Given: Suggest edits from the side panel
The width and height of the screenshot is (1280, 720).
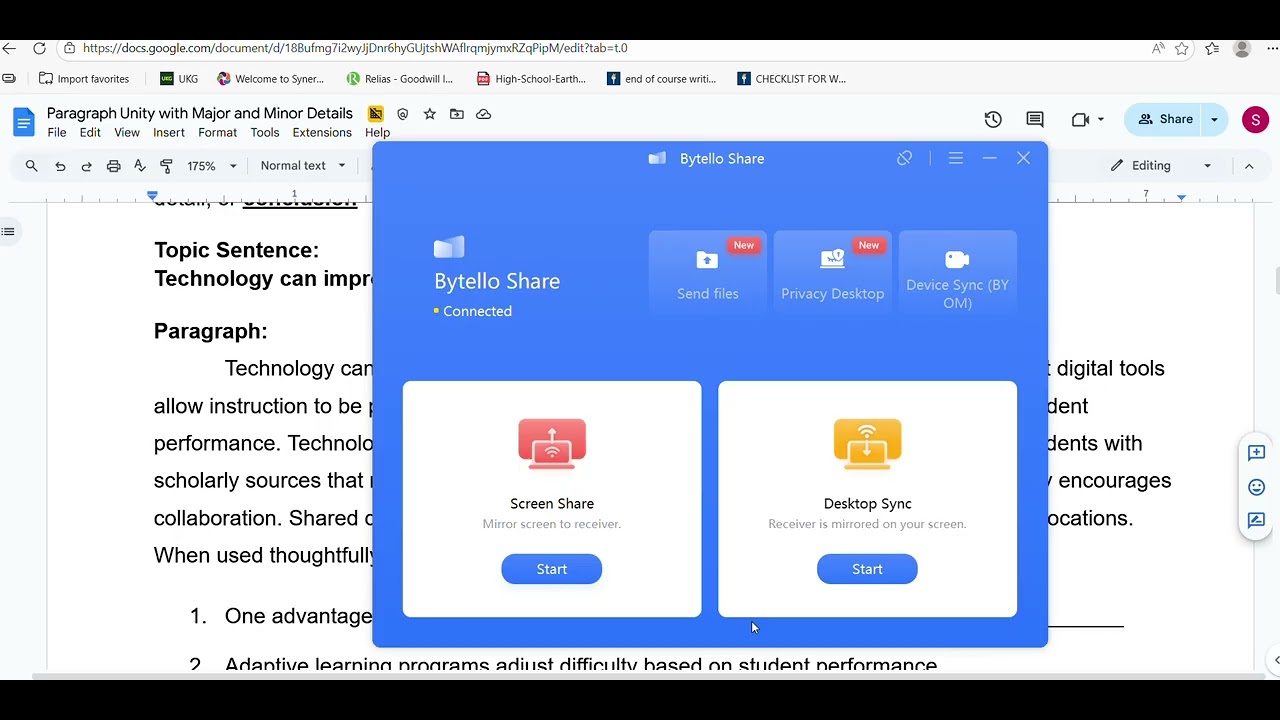Looking at the screenshot, I should (1256, 521).
